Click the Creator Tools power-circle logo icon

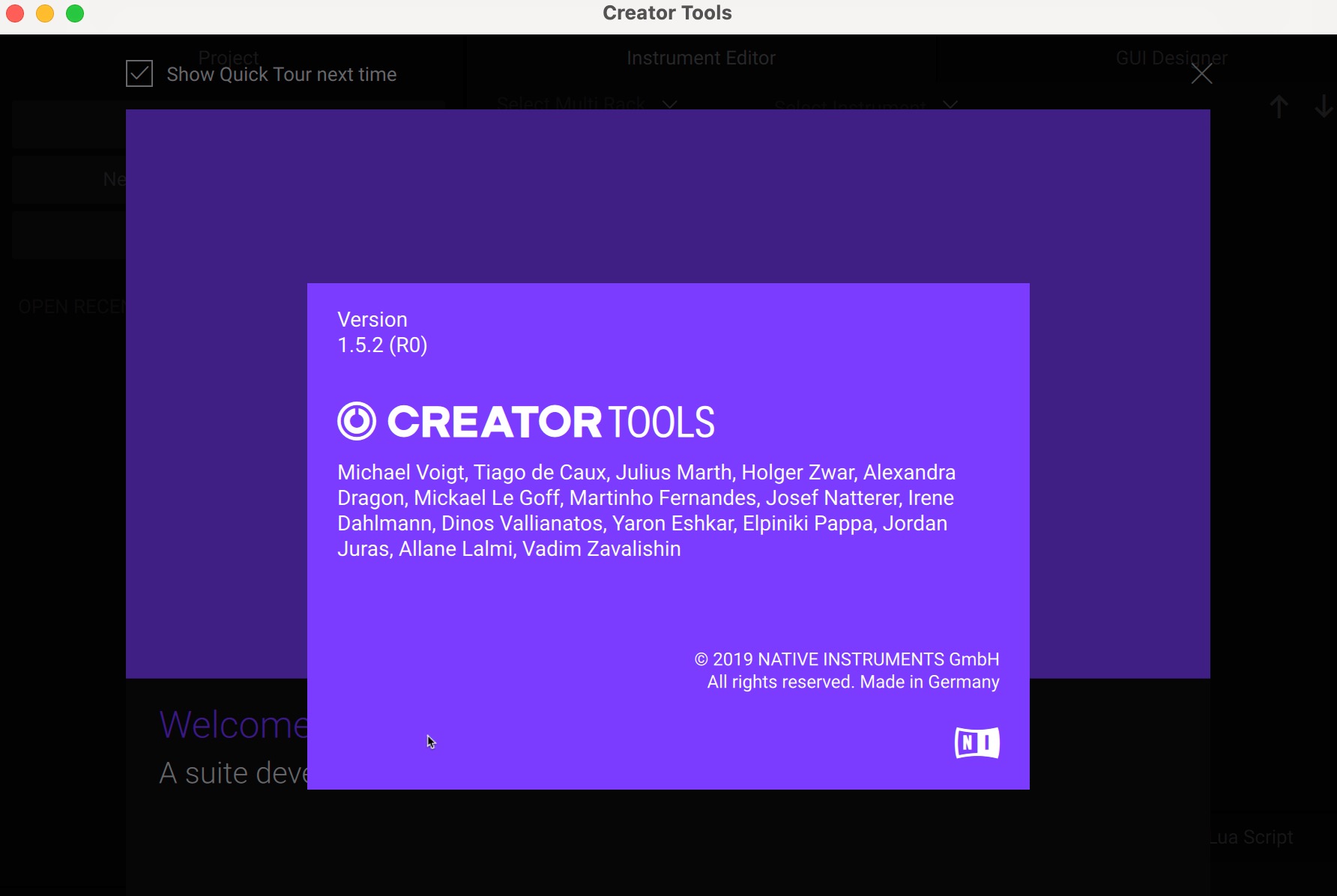tap(357, 421)
